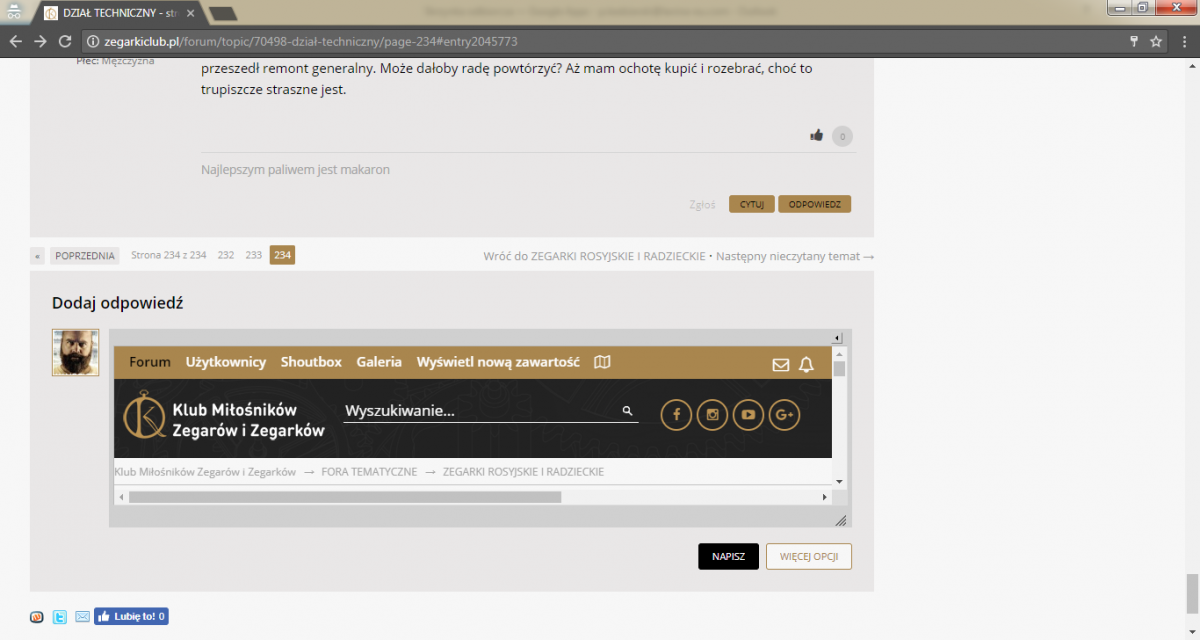Bookmark this page with the star icon
Viewport: 1200px width, 640px height.
(x=1156, y=42)
